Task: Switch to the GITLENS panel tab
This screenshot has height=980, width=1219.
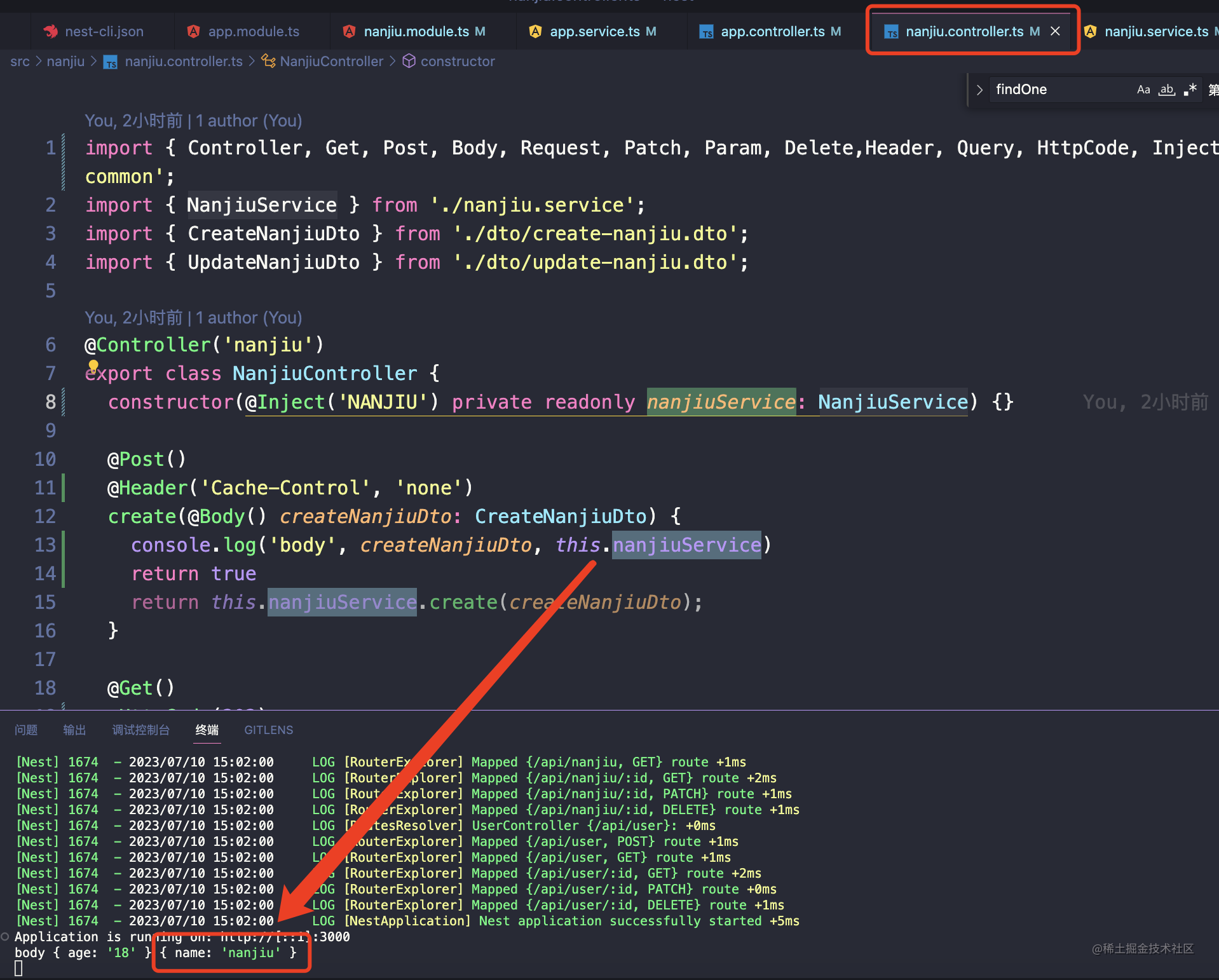Action: point(268,730)
